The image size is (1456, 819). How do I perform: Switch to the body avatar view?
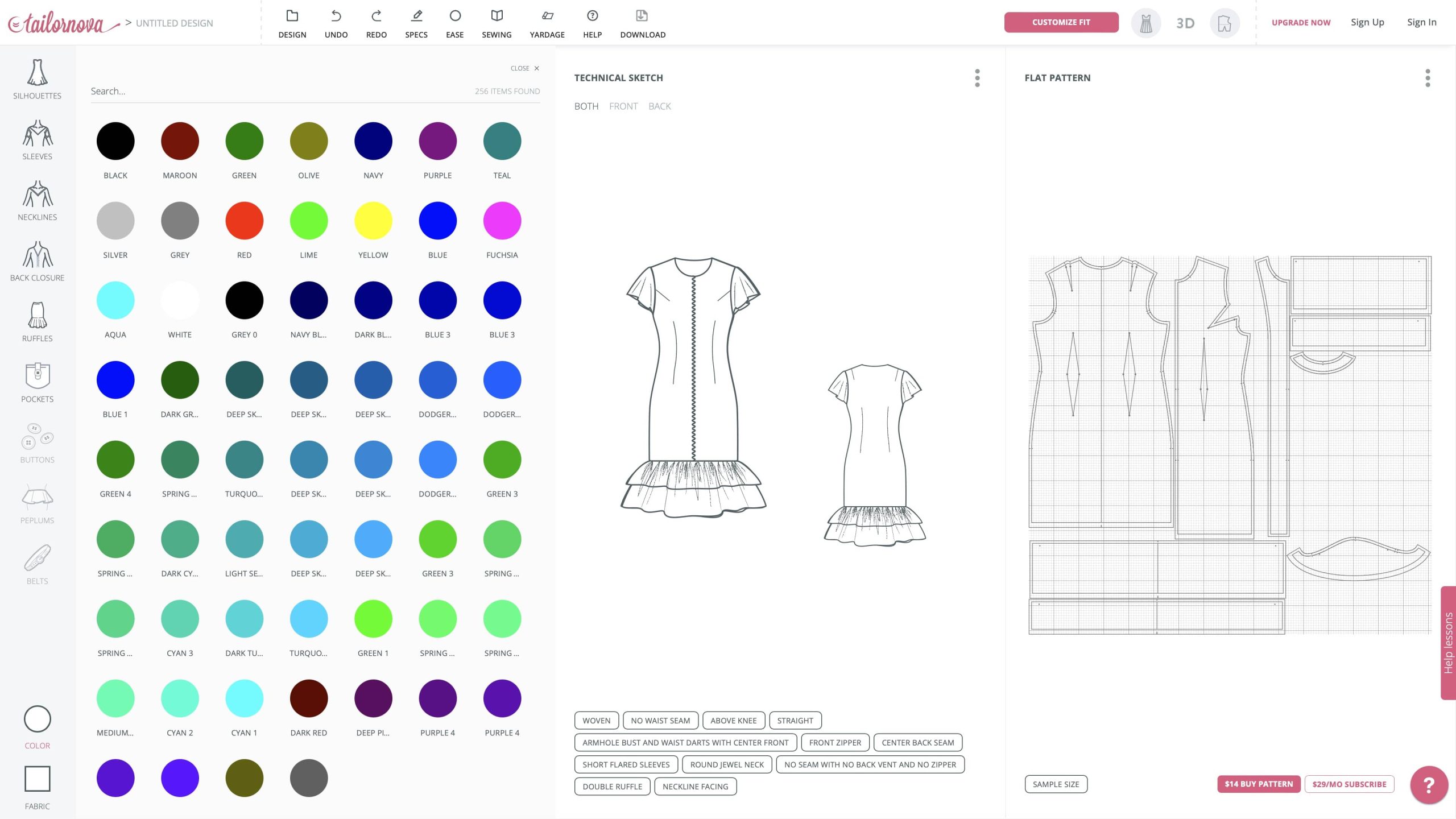(1225, 23)
